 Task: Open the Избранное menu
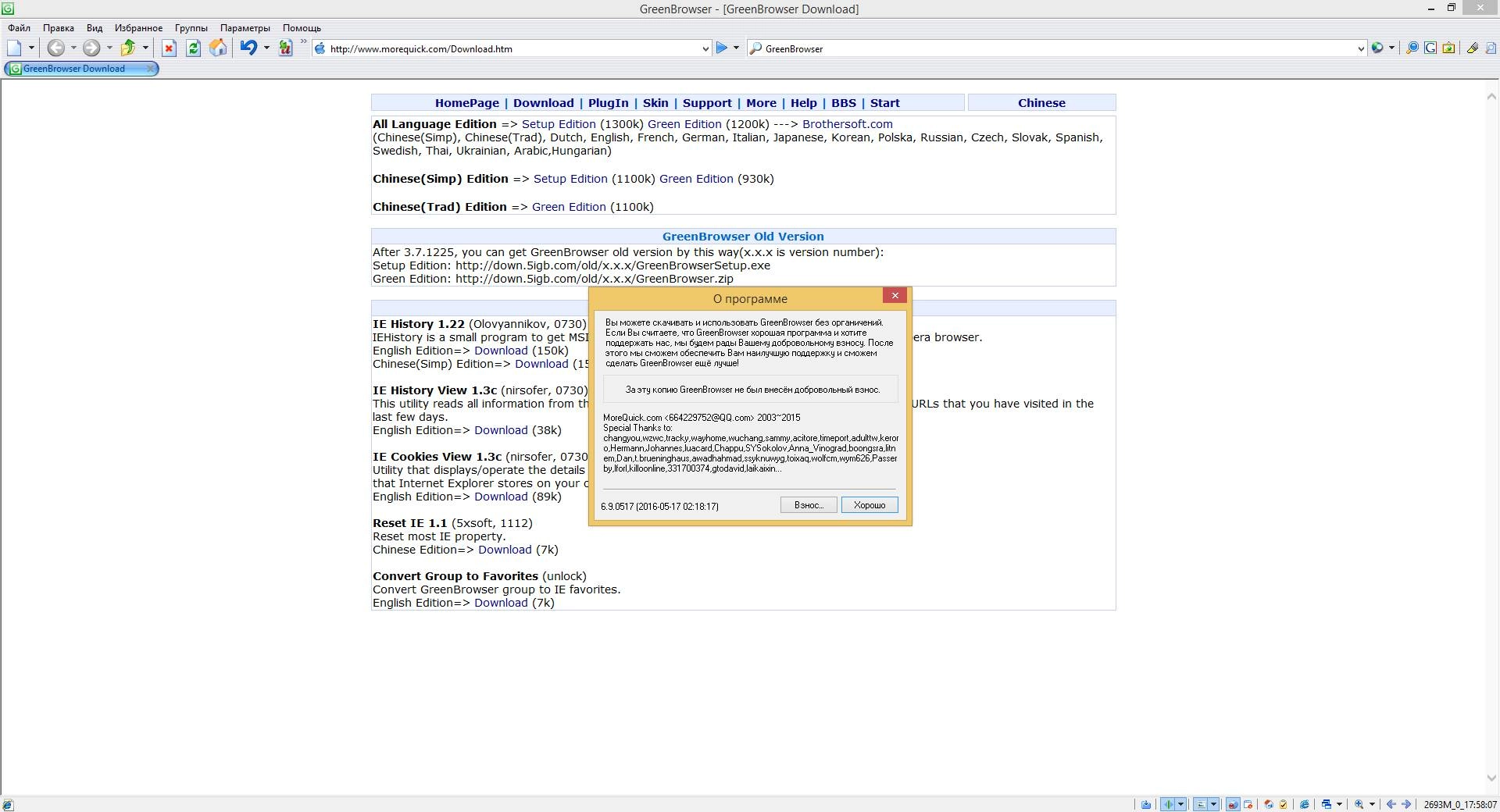pyautogui.click(x=138, y=27)
